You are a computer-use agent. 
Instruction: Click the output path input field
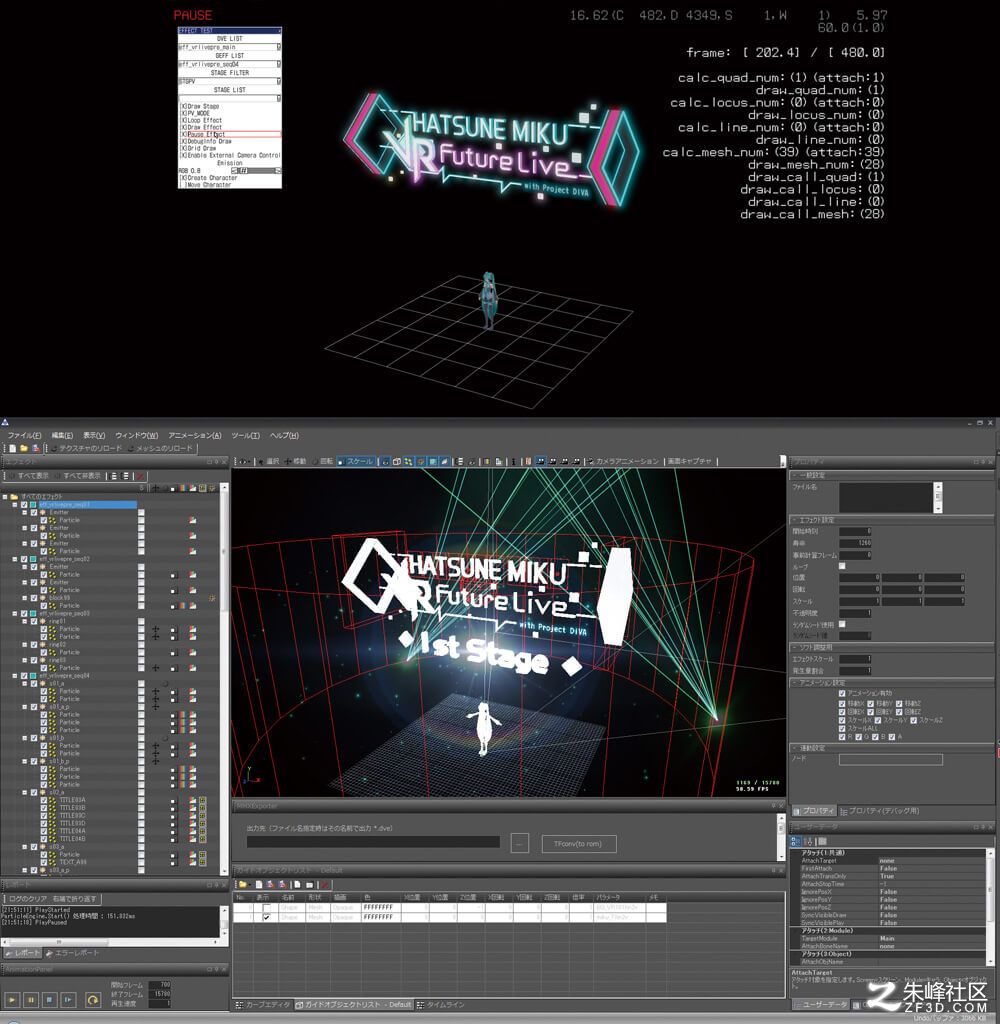pos(373,842)
